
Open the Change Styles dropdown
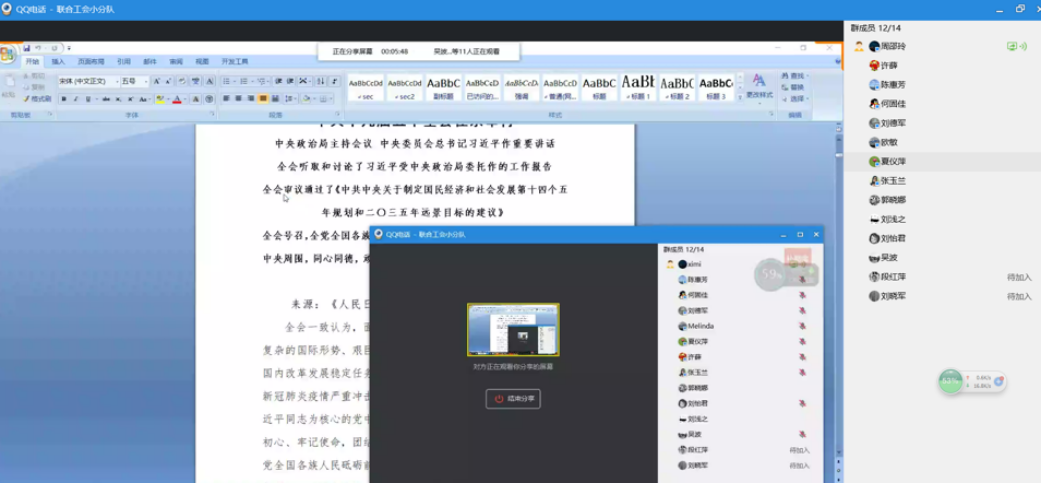[x=760, y=88]
